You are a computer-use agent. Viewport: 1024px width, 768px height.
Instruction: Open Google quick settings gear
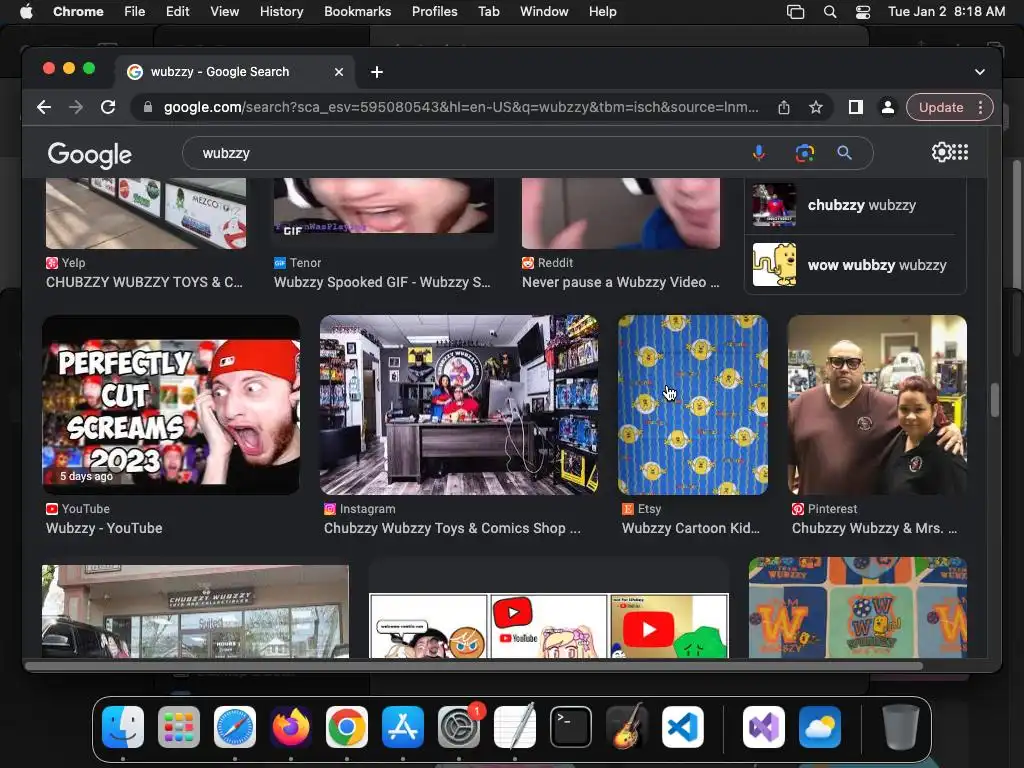tap(941, 152)
